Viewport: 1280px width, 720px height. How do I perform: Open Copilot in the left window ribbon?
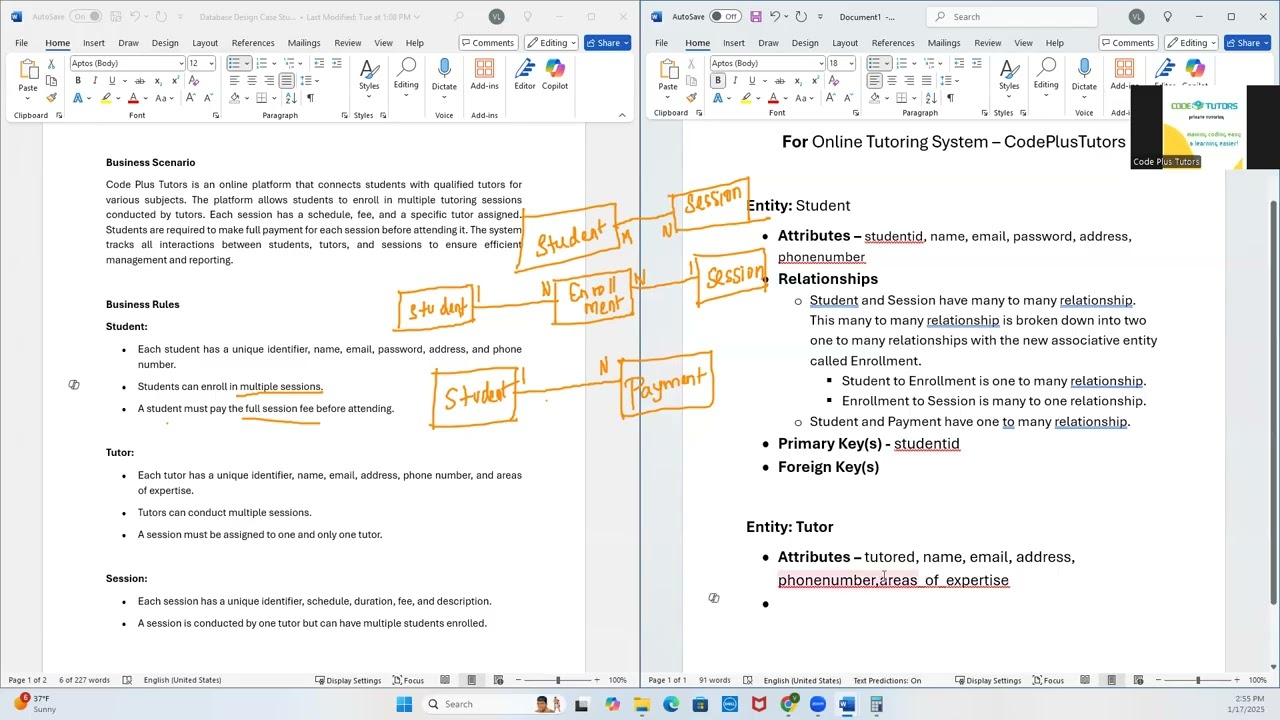(x=555, y=75)
